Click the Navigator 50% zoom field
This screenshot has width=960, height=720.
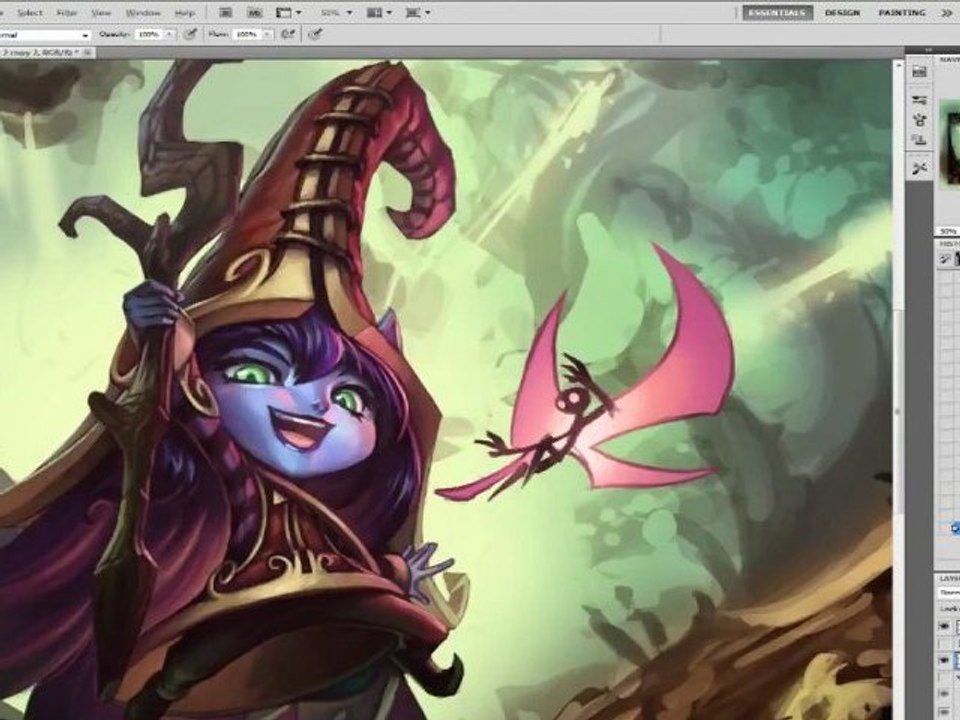pyautogui.click(x=948, y=231)
